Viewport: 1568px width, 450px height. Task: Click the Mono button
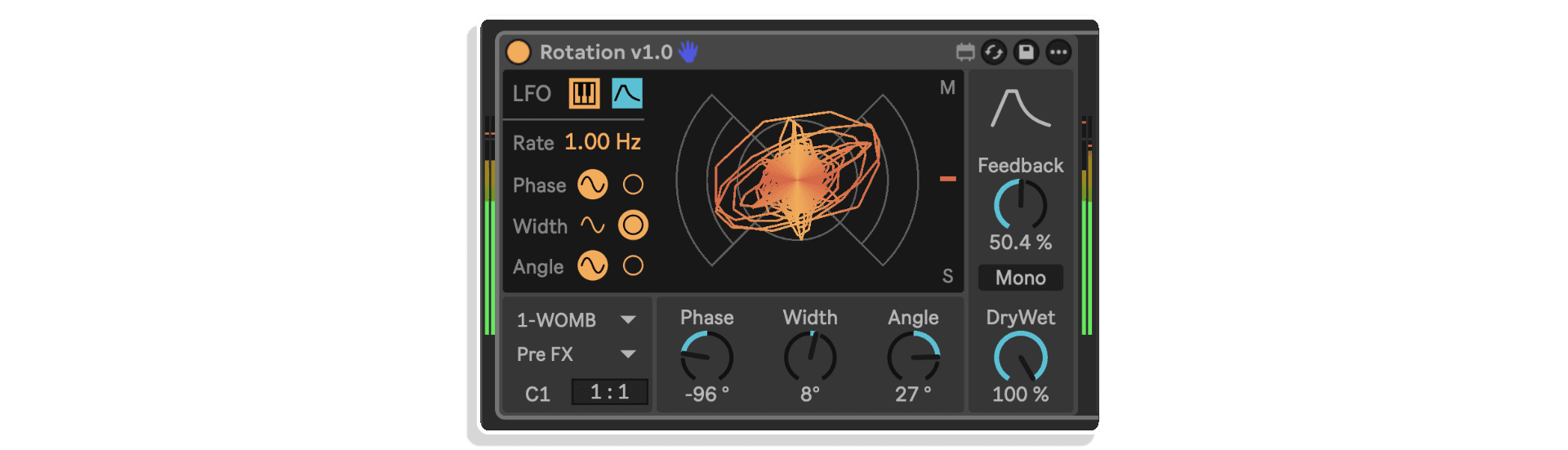tap(1021, 278)
